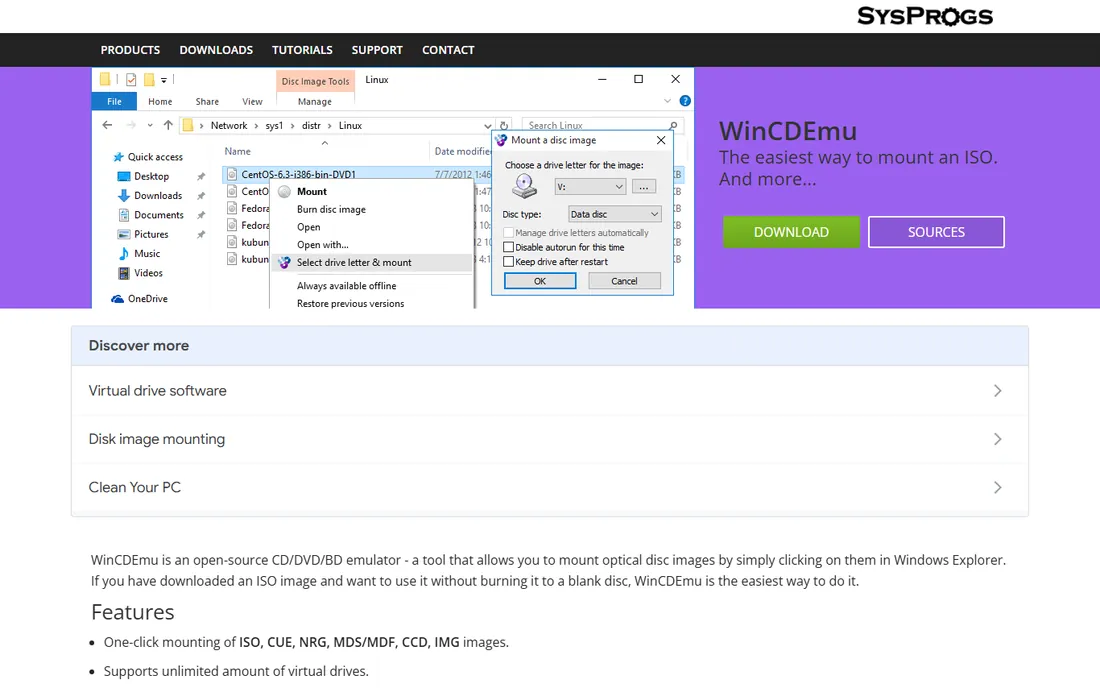Select the View ribbon tab
Image resolution: width=1100 pixels, height=688 pixels.
click(x=252, y=102)
